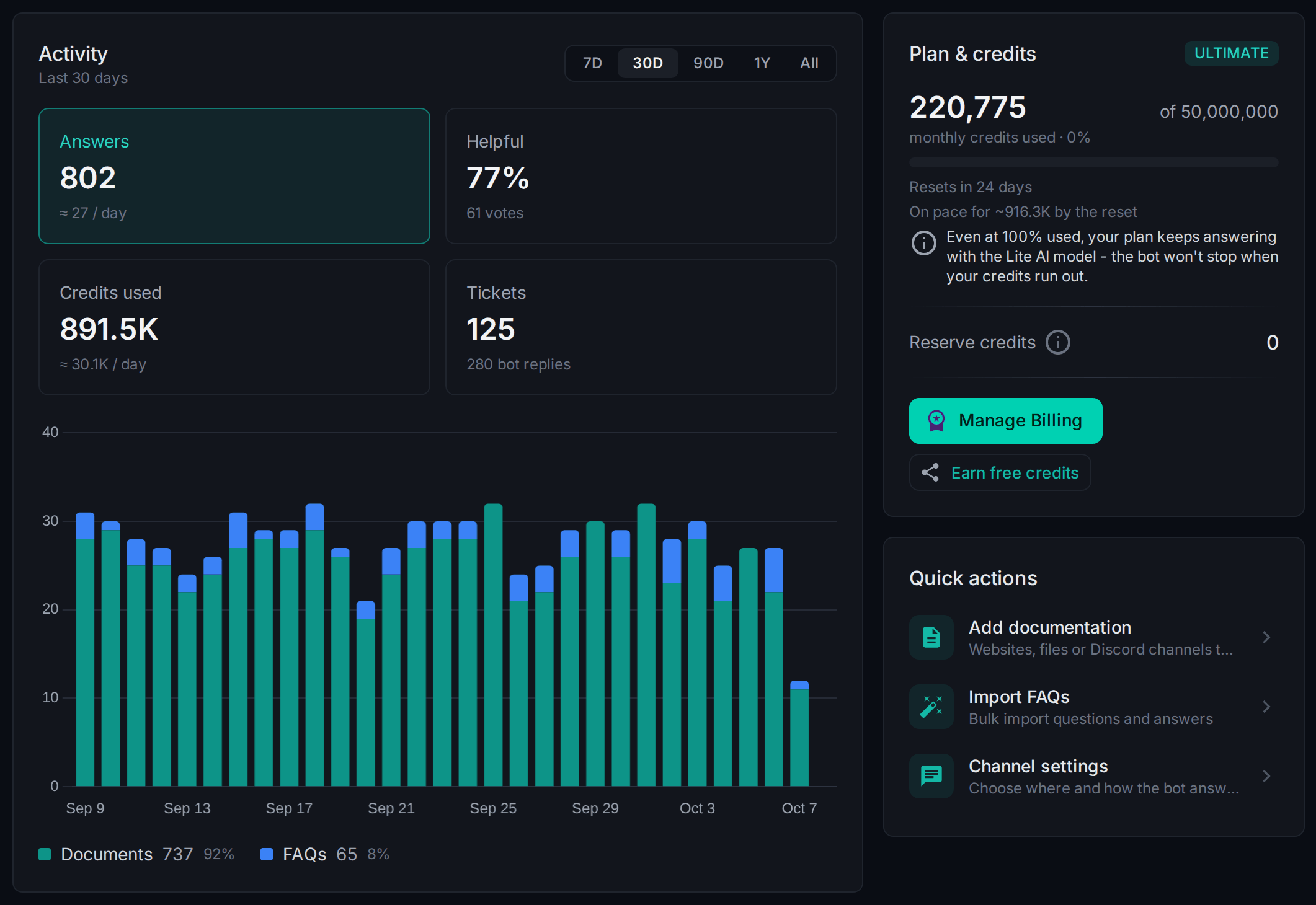Select the Credits used metric card
Image resolution: width=1316 pixels, height=905 pixels.
point(234,327)
